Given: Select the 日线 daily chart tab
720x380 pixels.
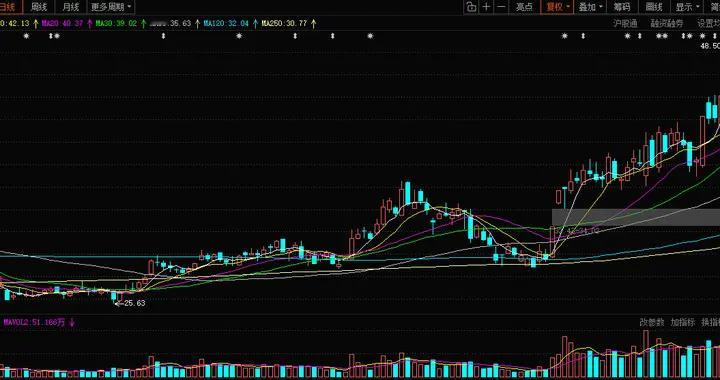Looking at the screenshot, I should (8, 7).
